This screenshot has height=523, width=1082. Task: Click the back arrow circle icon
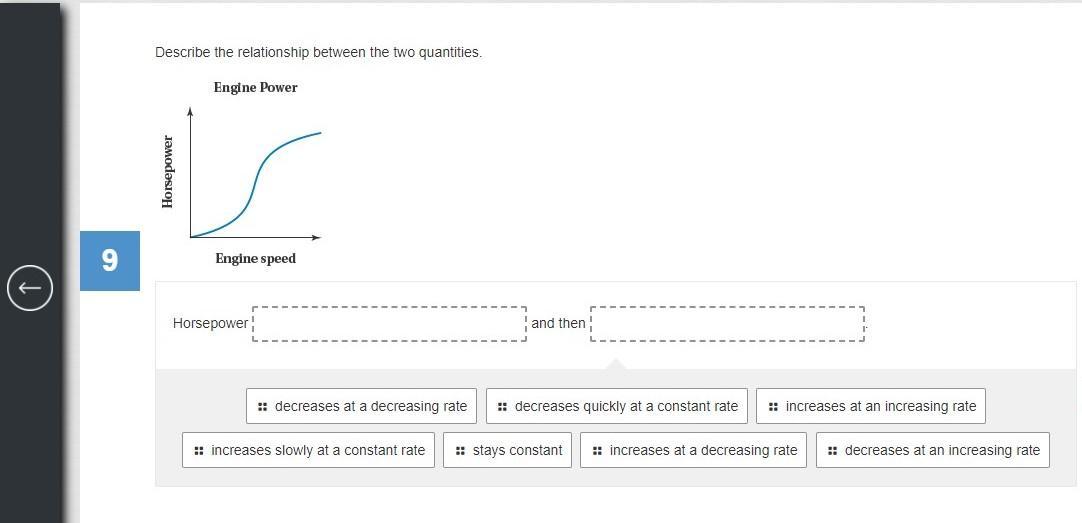30,288
